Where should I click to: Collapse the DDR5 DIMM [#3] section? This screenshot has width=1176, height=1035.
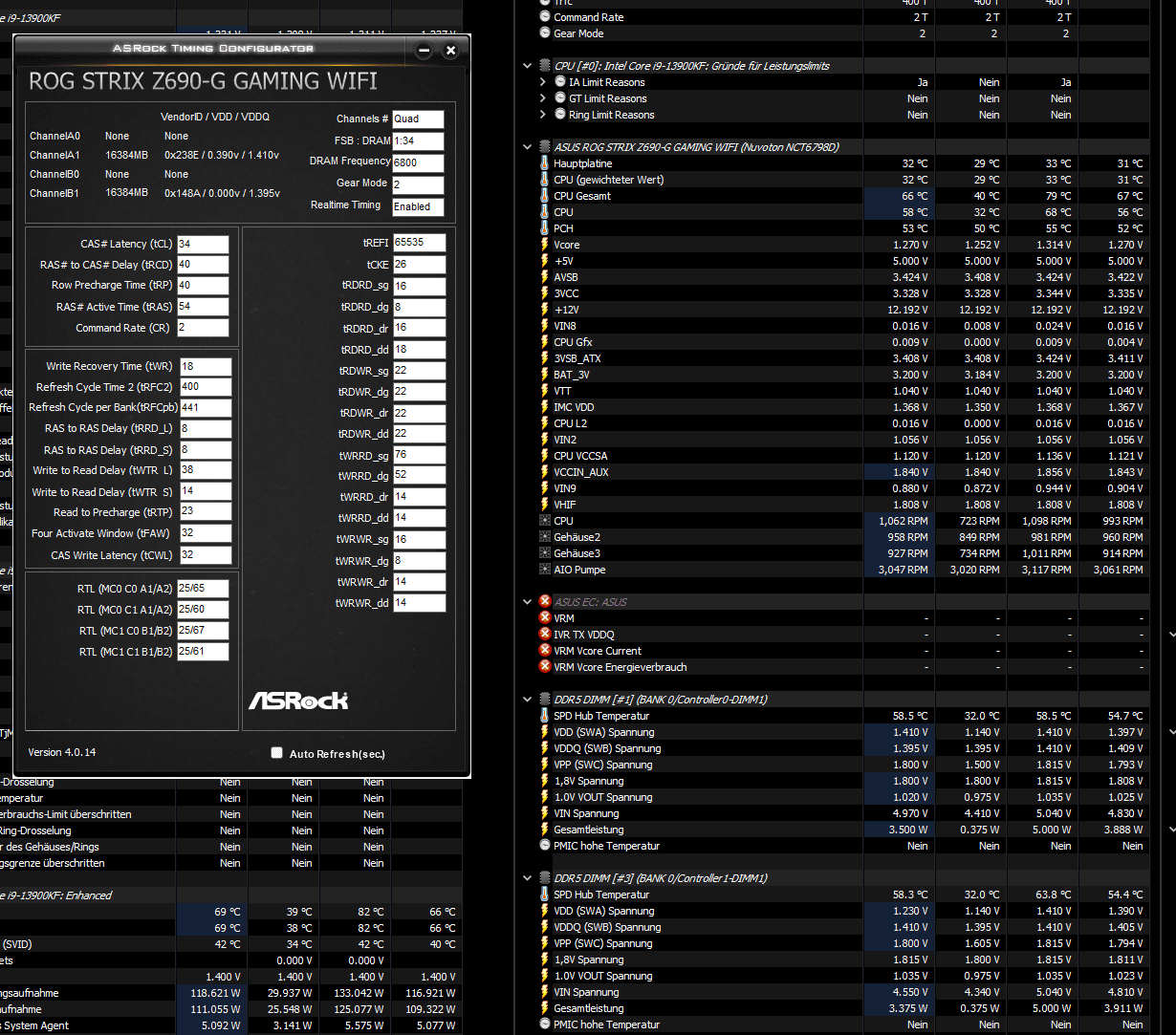click(x=529, y=878)
